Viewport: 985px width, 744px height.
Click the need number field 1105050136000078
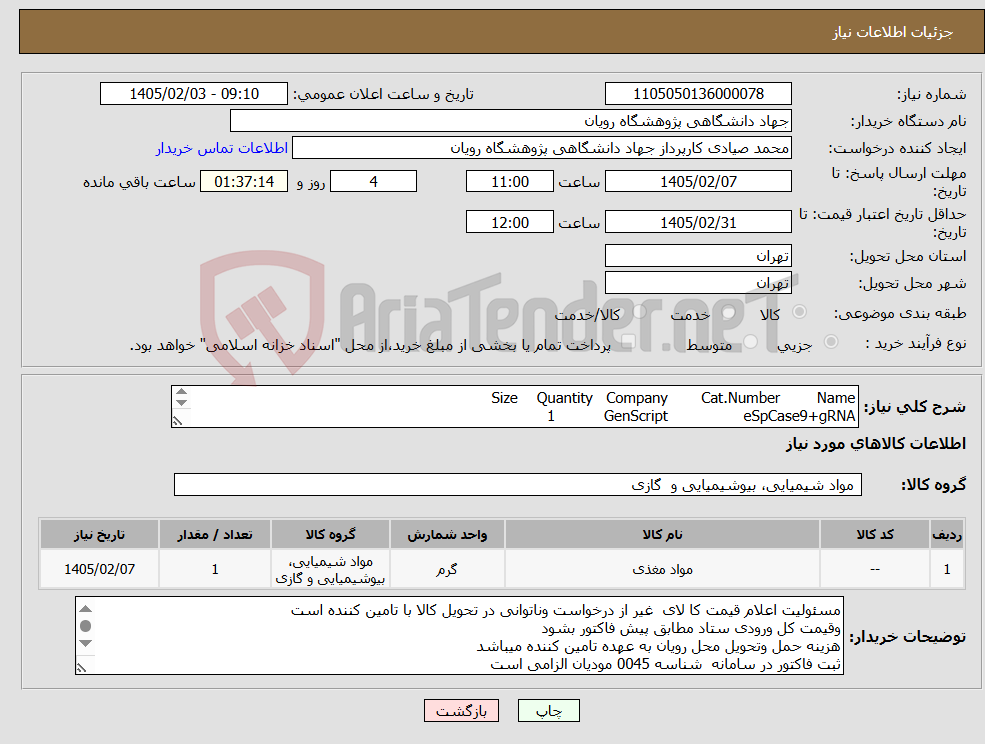click(698, 94)
